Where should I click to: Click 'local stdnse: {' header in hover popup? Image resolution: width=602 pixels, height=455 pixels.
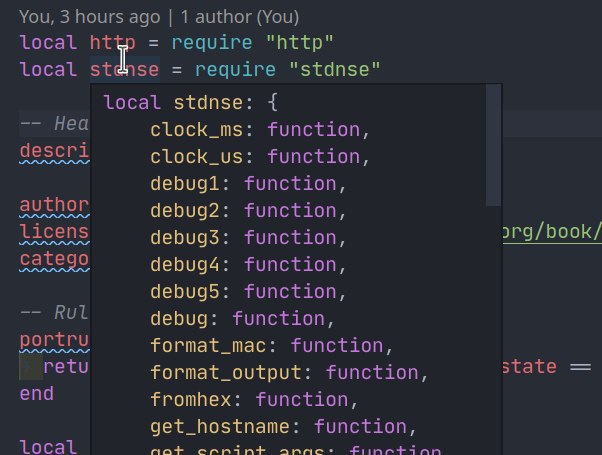[x=190, y=103]
